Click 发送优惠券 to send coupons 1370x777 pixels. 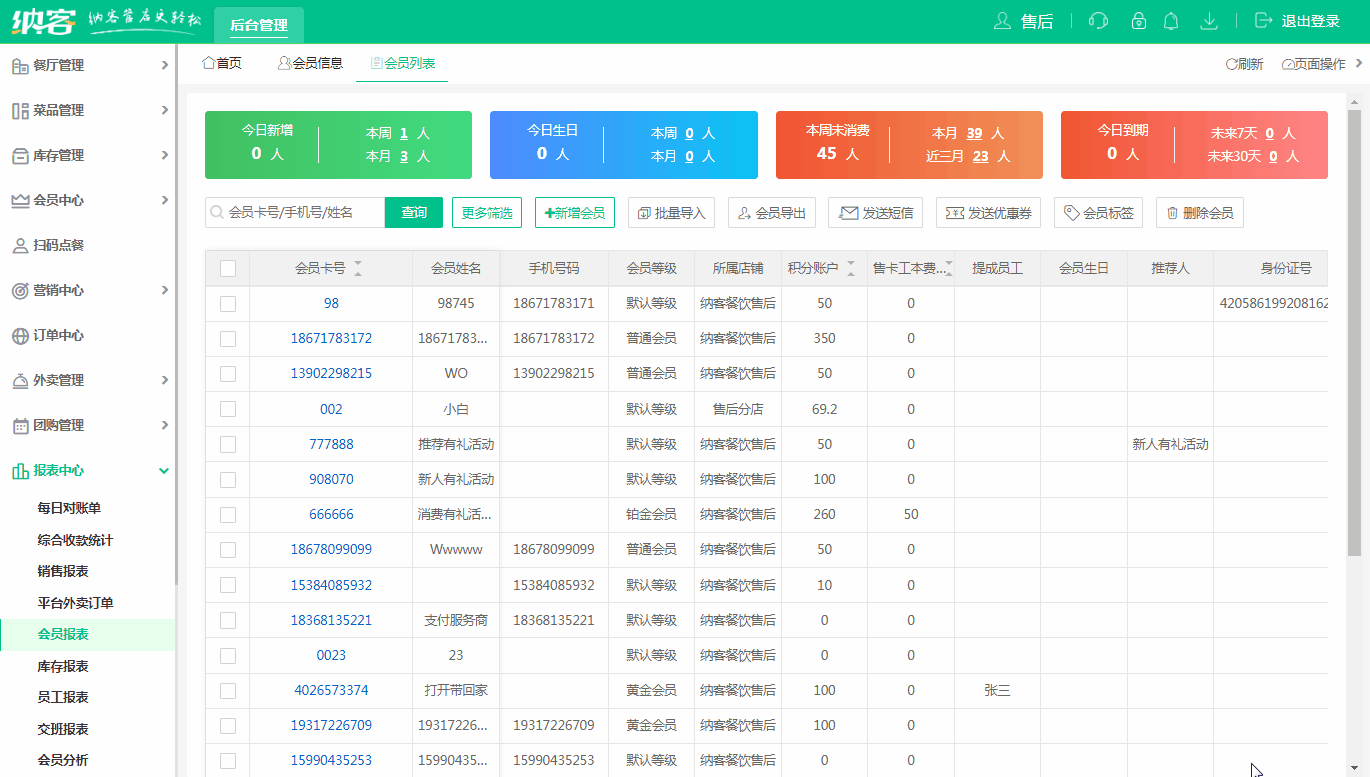988,212
